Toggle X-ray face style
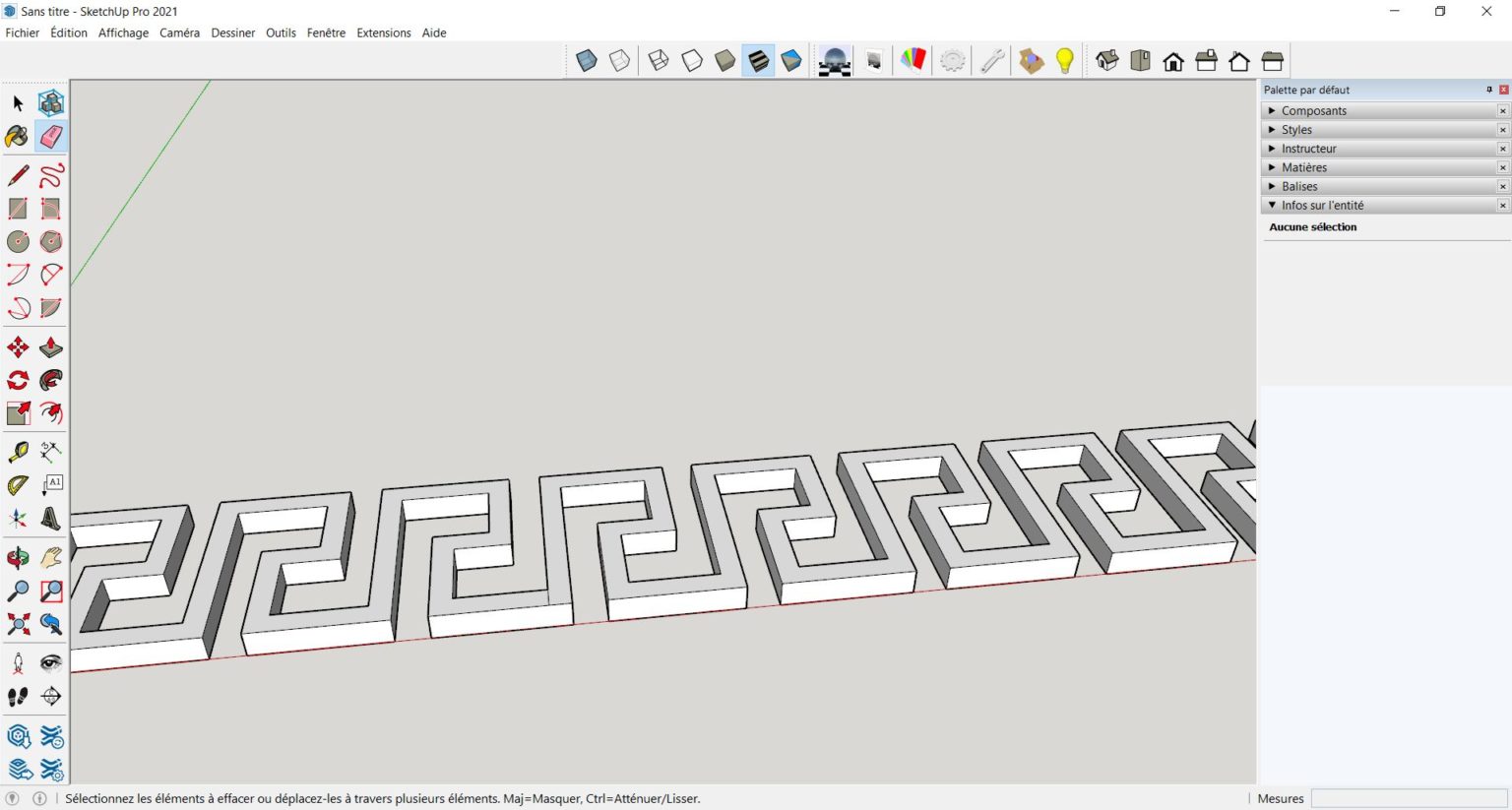This screenshot has width=1512, height=810. [x=587, y=61]
